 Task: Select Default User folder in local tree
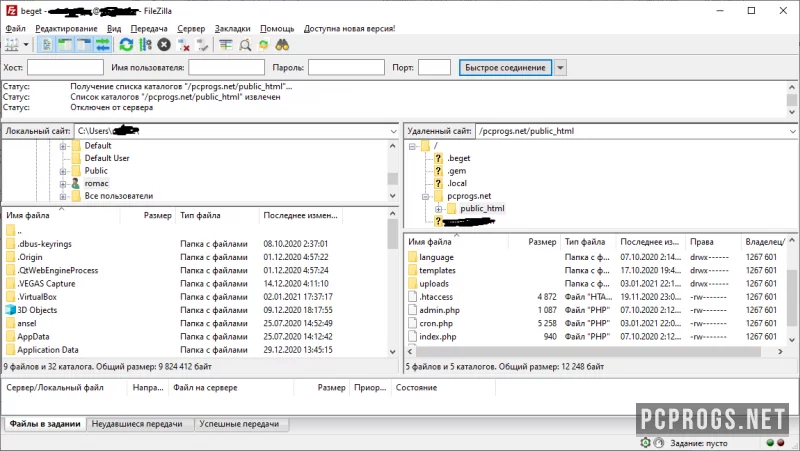pyautogui.click(x=107, y=158)
